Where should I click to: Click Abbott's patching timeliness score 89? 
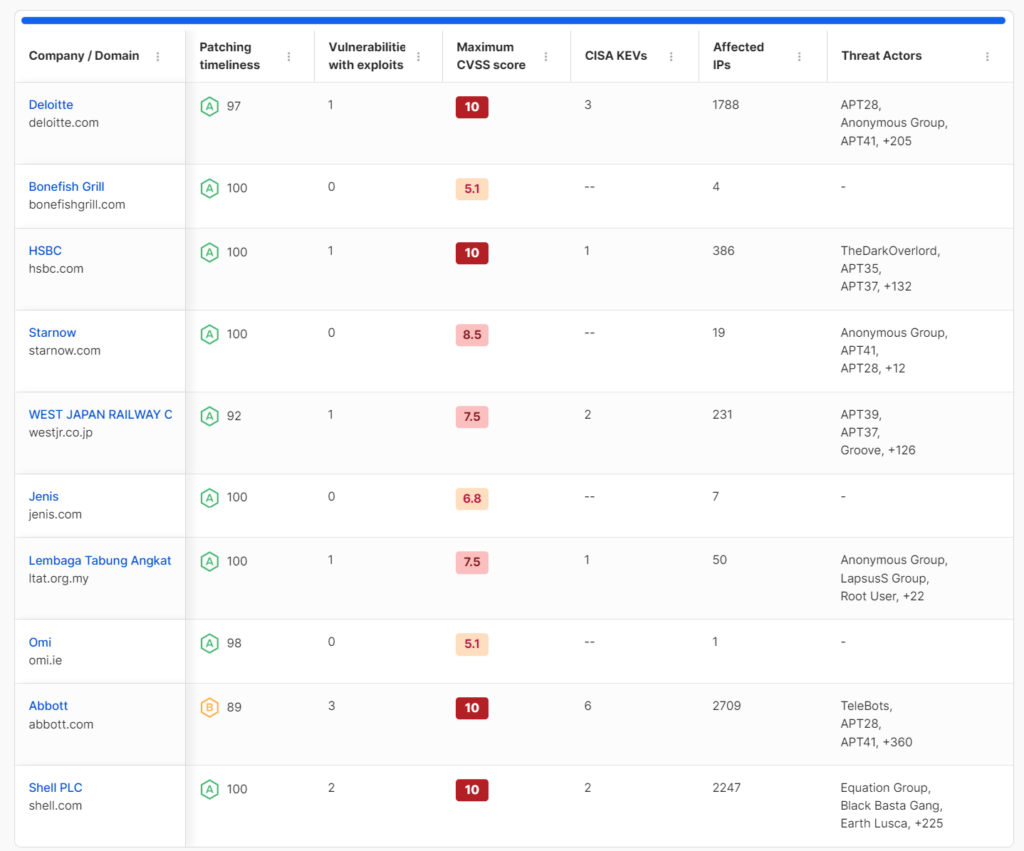[x=234, y=707]
